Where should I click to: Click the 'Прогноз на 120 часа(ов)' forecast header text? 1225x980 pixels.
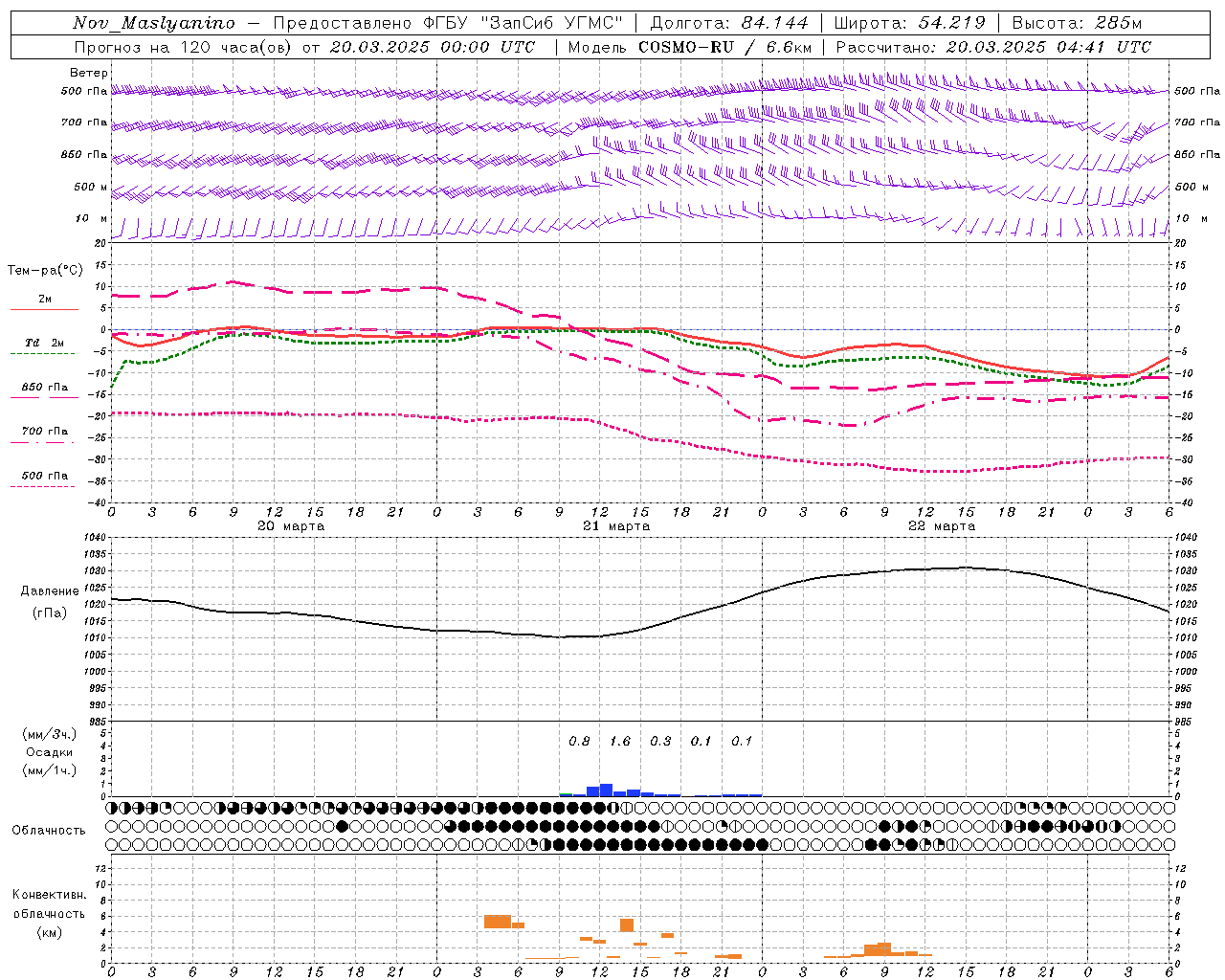[184, 47]
